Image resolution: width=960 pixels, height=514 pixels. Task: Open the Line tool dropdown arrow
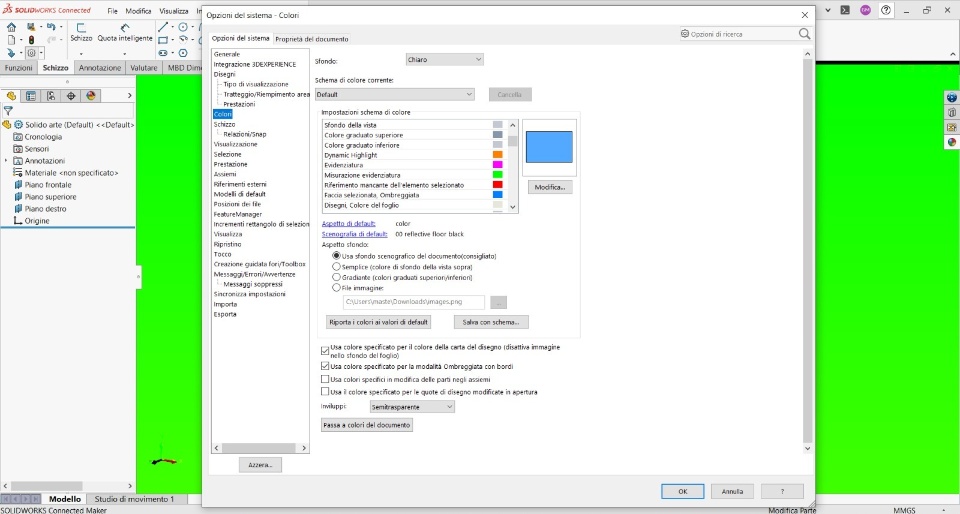tap(173, 27)
